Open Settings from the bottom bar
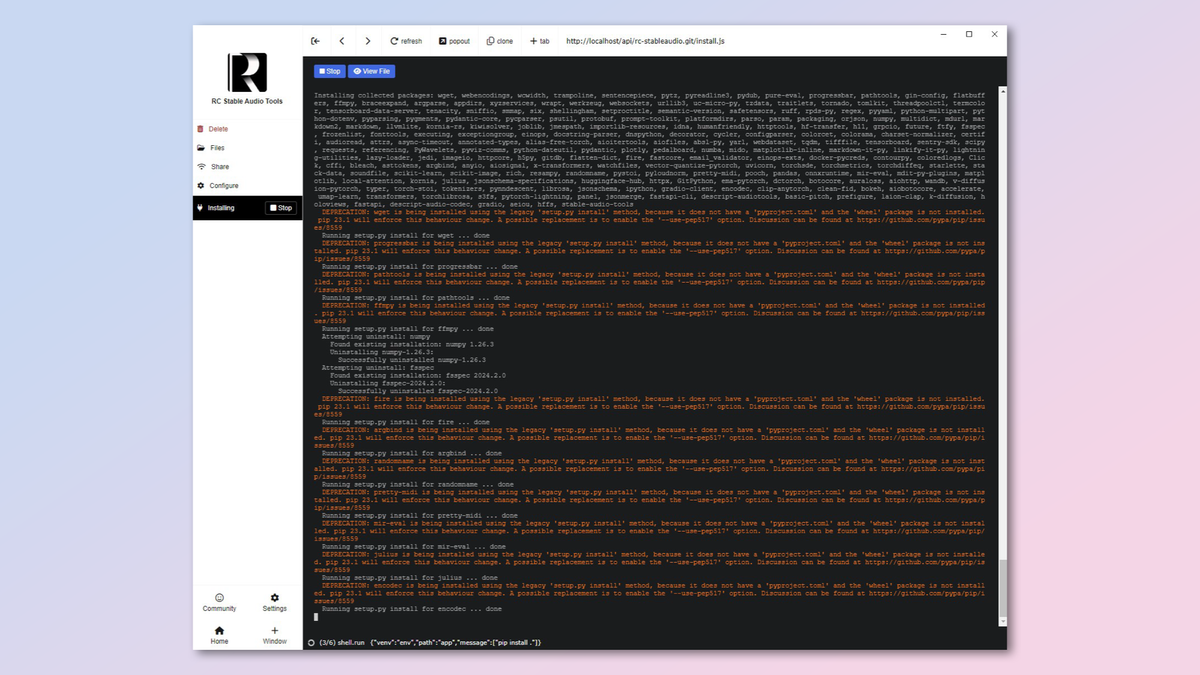 (x=274, y=602)
